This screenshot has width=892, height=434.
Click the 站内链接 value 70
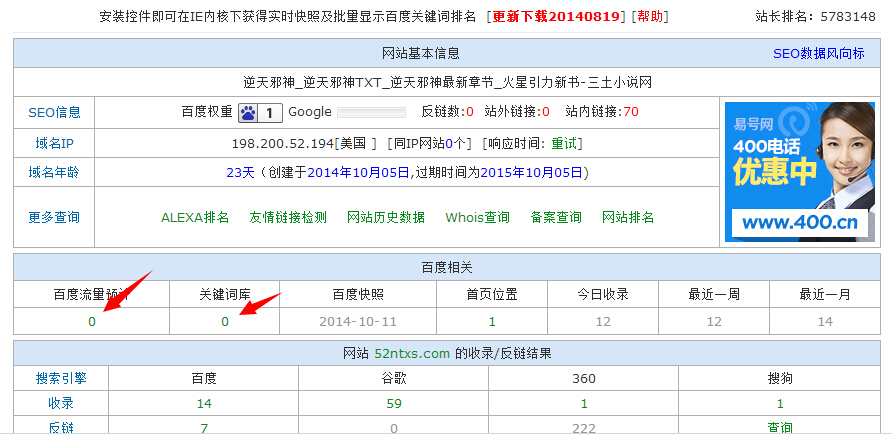pos(631,112)
